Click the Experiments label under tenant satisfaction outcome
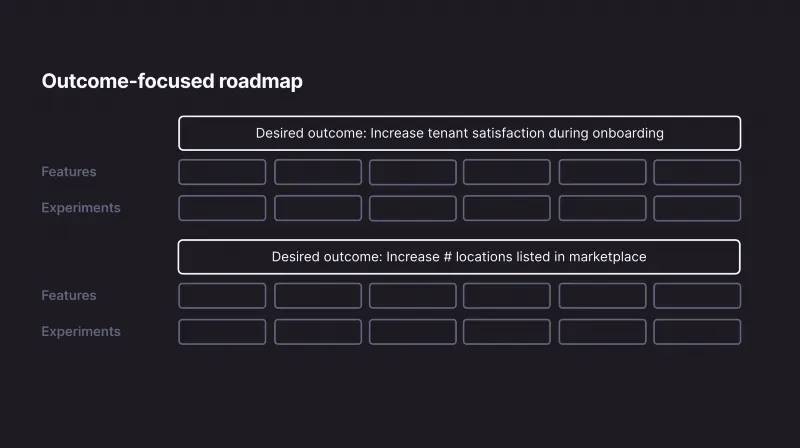Viewport: 800px width, 448px height. point(81,208)
